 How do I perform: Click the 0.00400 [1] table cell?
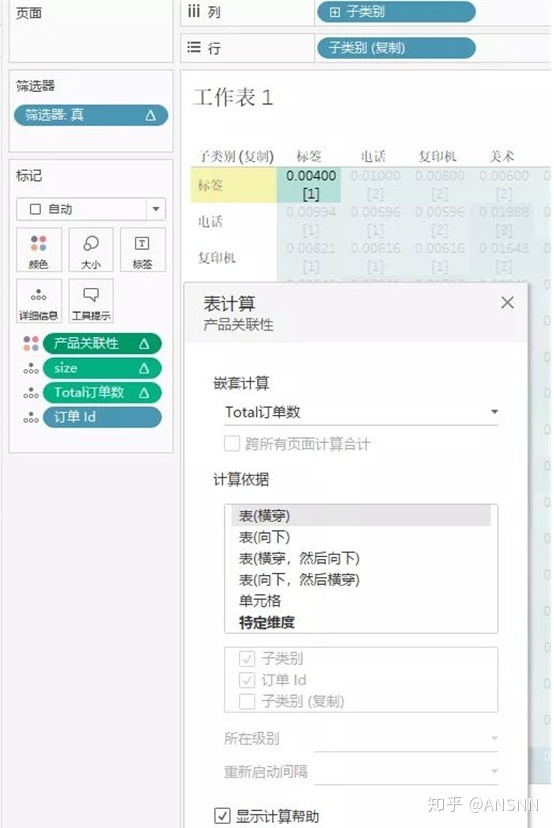(x=310, y=185)
